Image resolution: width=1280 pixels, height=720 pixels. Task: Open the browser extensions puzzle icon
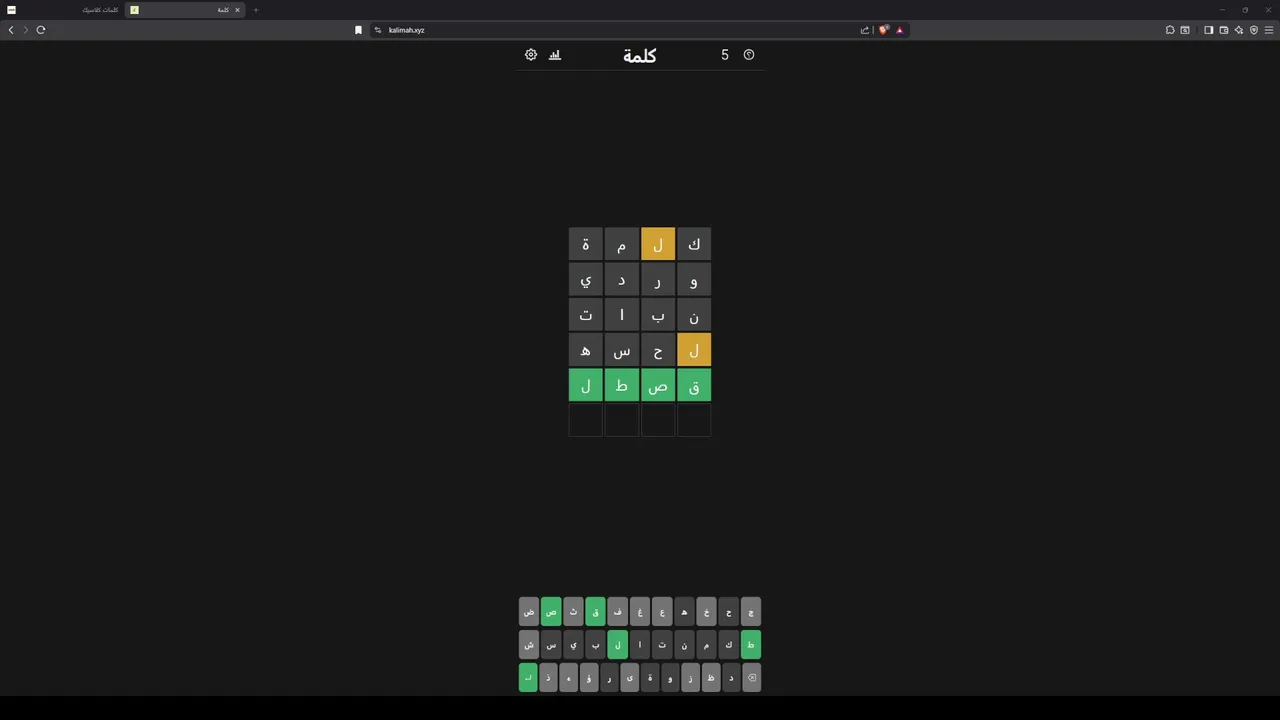(x=1170, y=30)
